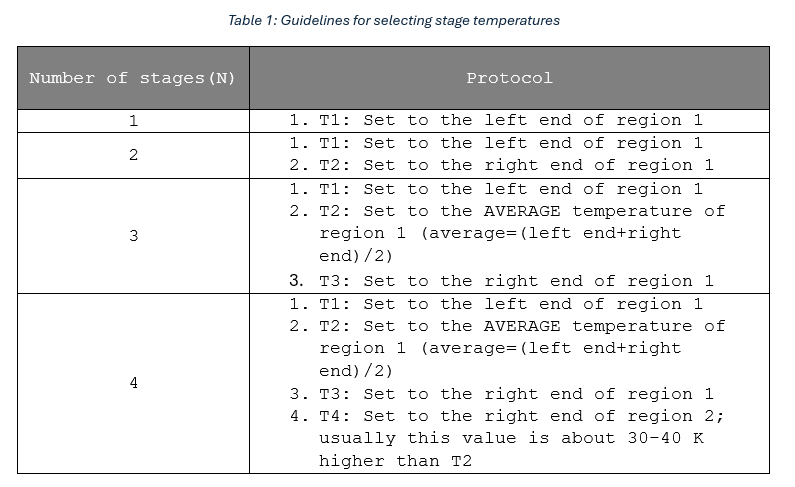This screenshot has height=487, width=795.
Task: Select the "Number of stages(N)" header cell
Action: pyautogui.click(x=133, y=78)
